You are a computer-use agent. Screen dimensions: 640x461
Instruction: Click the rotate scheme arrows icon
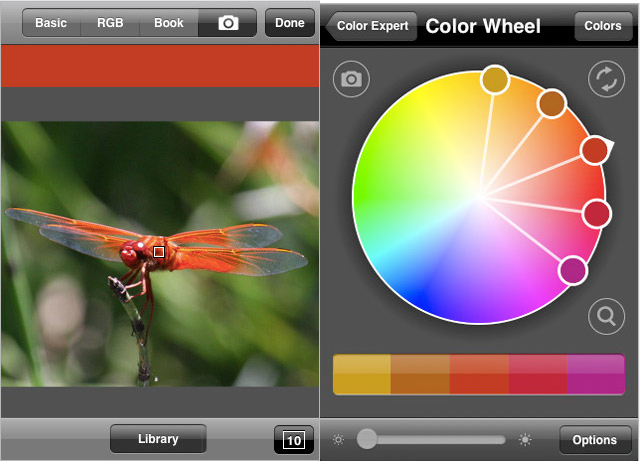coord(607,79)
